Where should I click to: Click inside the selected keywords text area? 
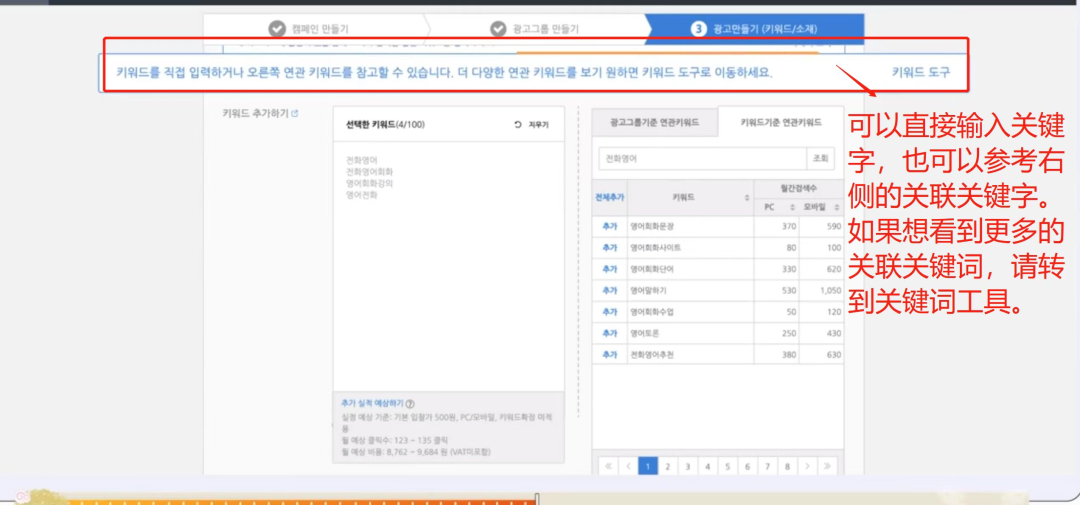(448, 267)
